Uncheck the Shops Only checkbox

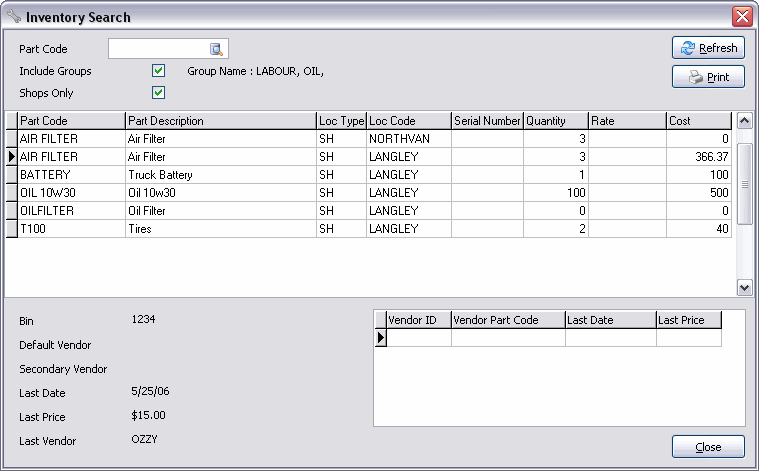(x=158, y=93)
